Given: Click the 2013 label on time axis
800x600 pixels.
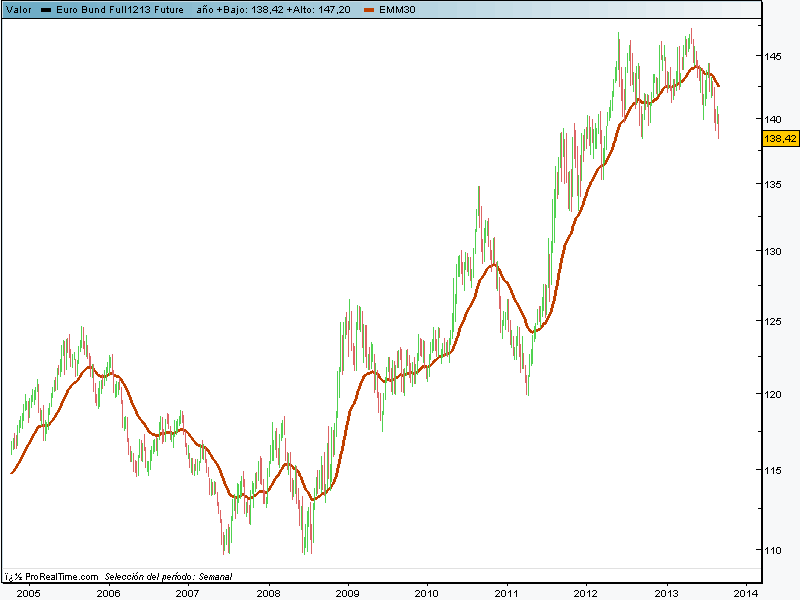Looking at the screenshot, I should pyautogui.click(x=666, y=592).
